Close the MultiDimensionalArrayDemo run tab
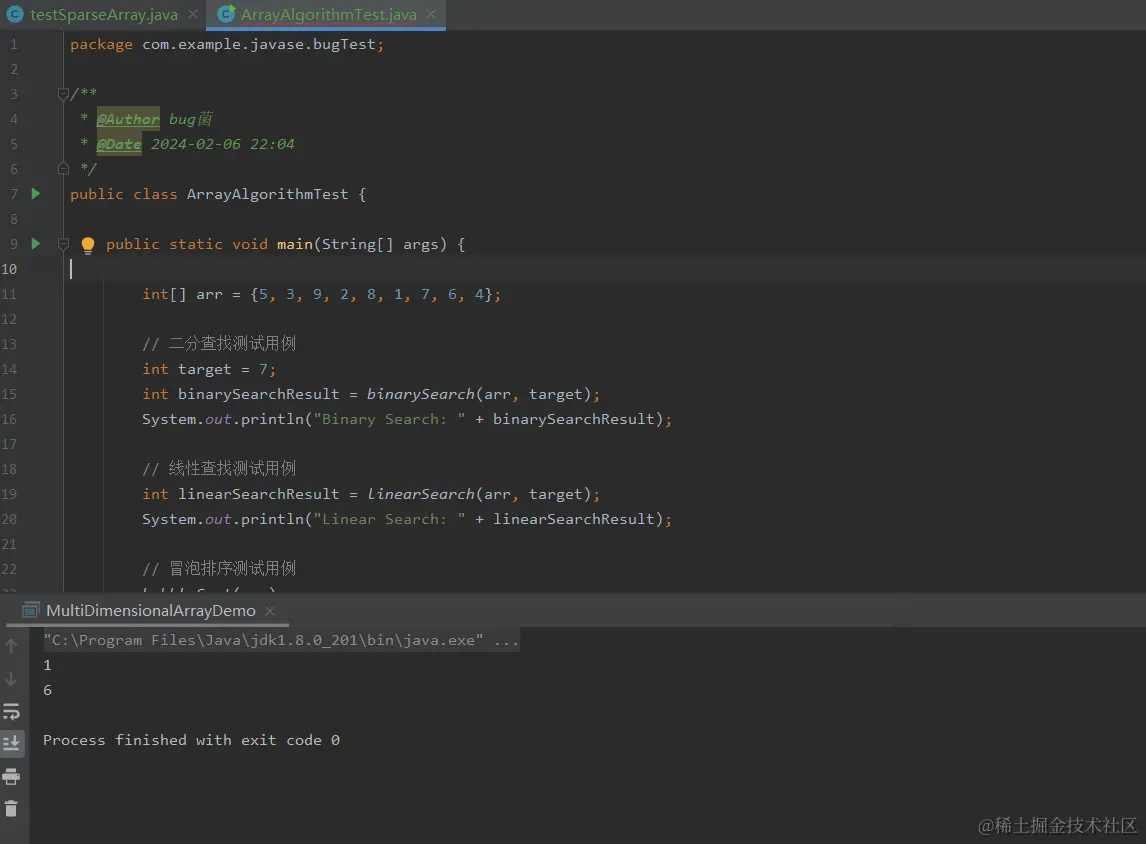 click(270, 611)
